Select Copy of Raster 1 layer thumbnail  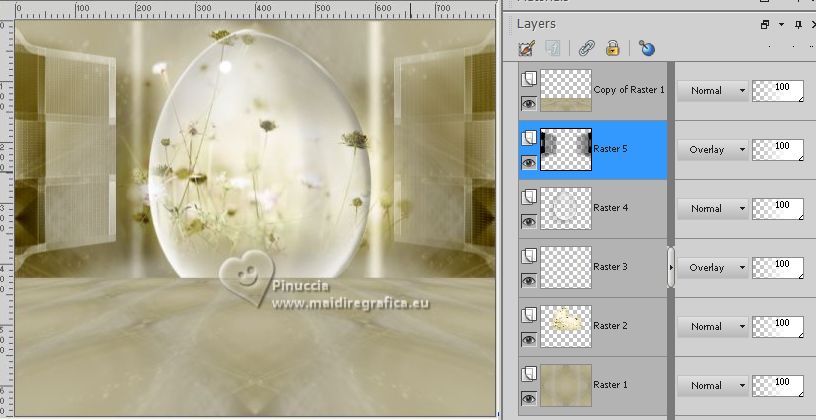pyautogui.click(x=566, y=91)
